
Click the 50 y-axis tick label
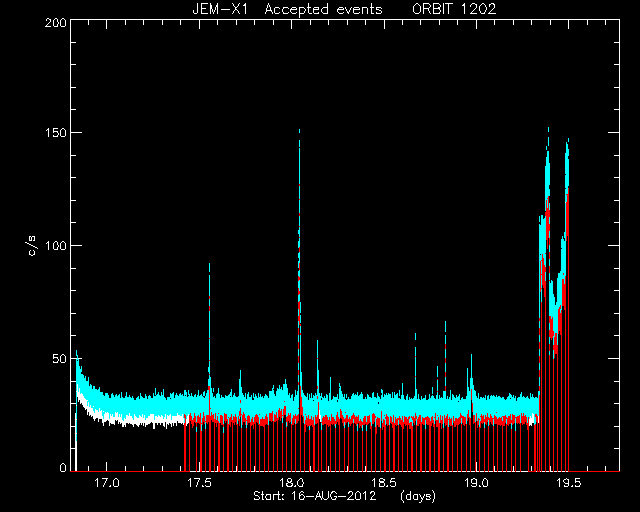pos(60,358)
